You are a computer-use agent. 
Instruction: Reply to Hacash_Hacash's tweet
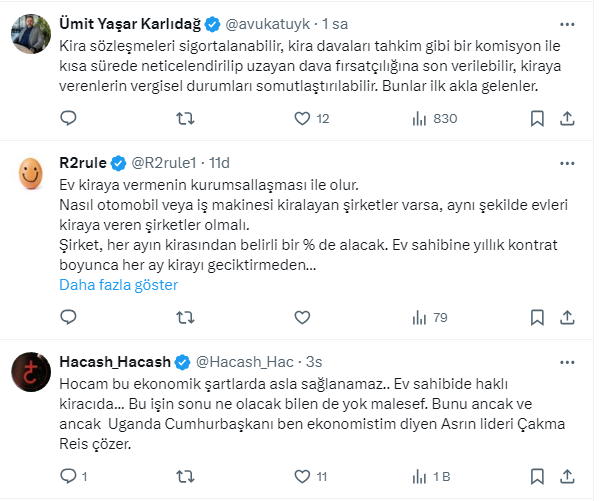[x=68, y=477]
